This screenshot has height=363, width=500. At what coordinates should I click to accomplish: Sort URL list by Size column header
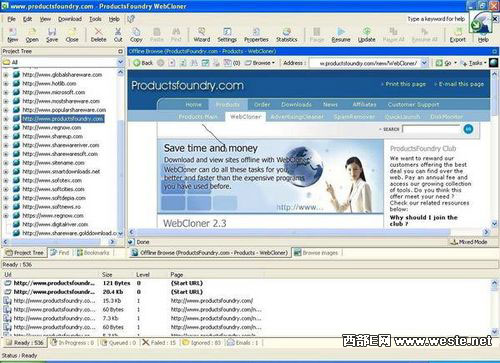pyautogui.click(x=107, y=275)
